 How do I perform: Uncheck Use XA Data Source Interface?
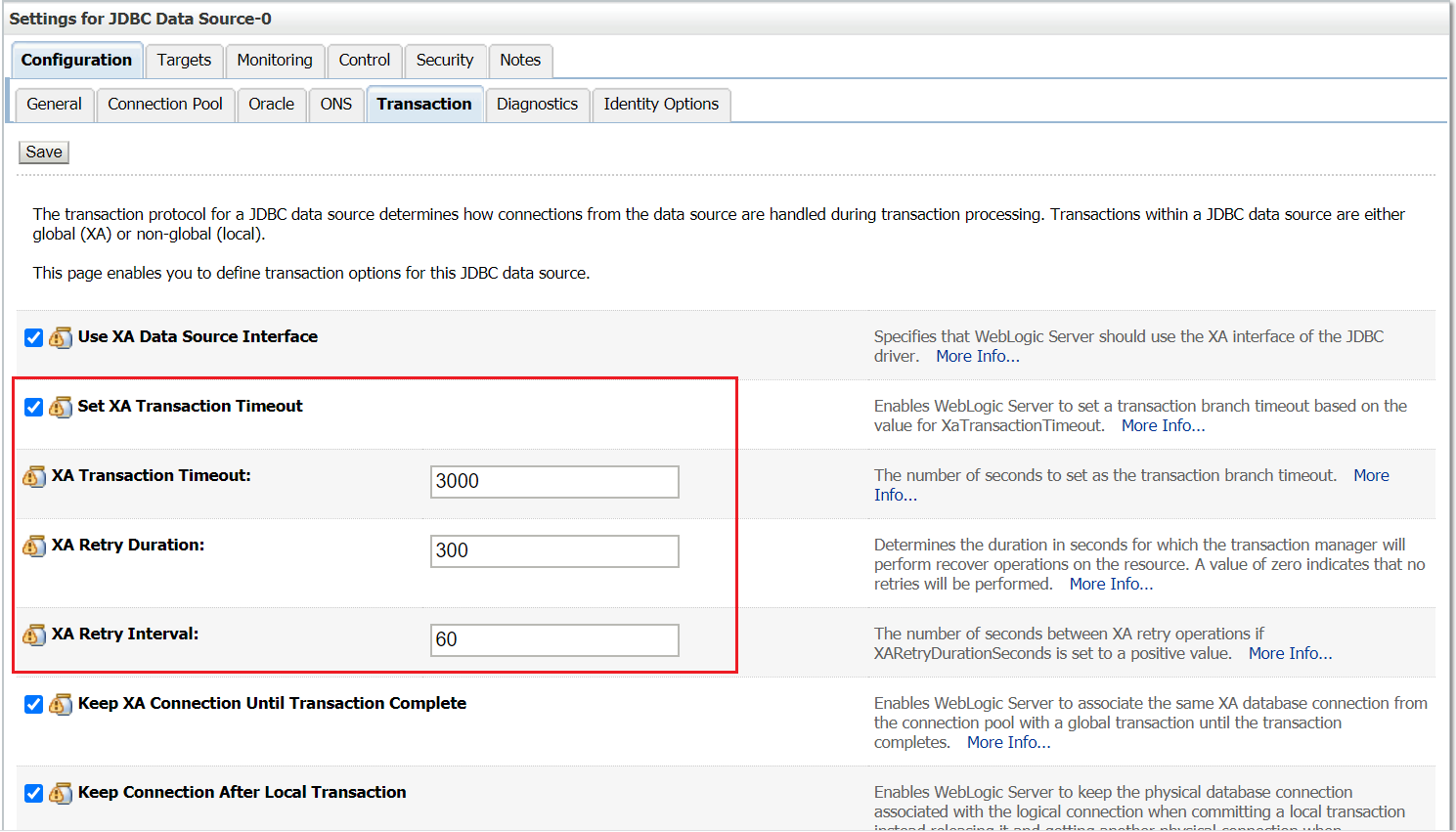[x=34, y=337]
